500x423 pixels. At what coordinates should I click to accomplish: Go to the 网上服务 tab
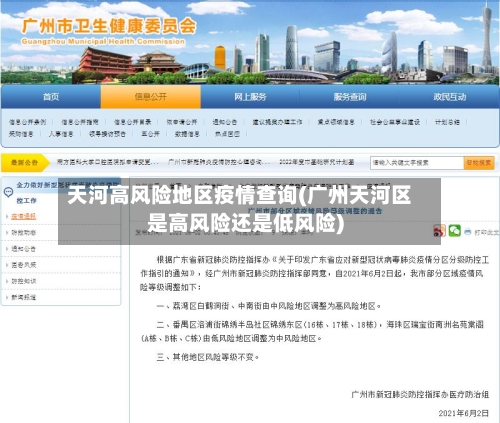click(250, 97)
